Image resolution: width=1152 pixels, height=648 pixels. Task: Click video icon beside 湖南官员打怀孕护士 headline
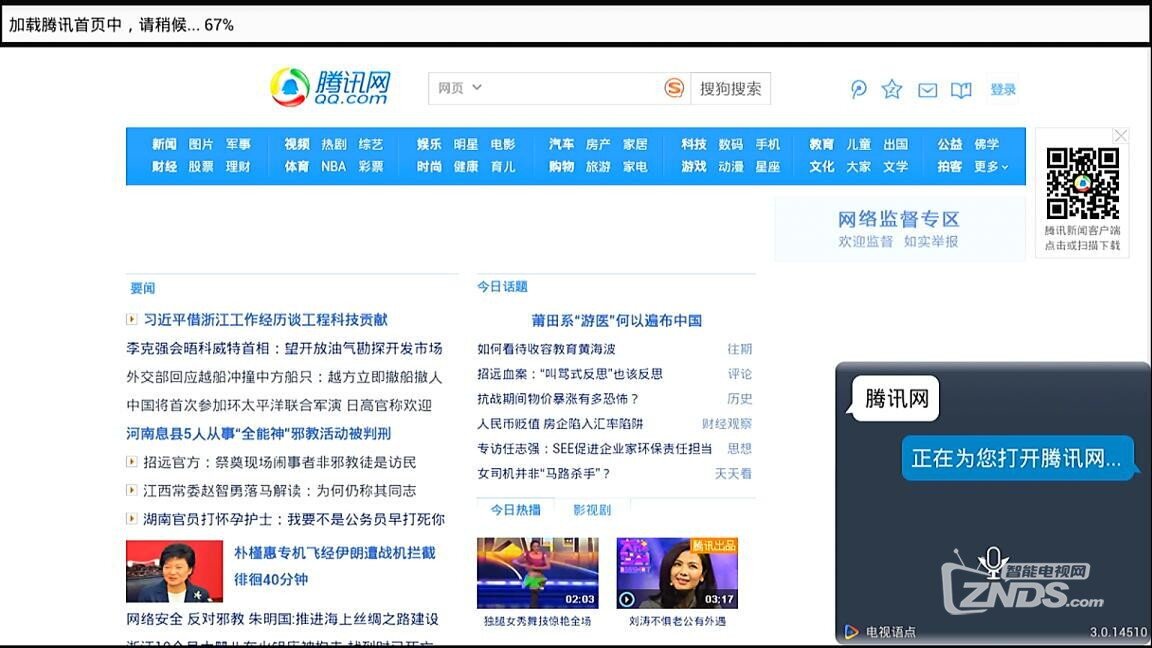[132, 519]
